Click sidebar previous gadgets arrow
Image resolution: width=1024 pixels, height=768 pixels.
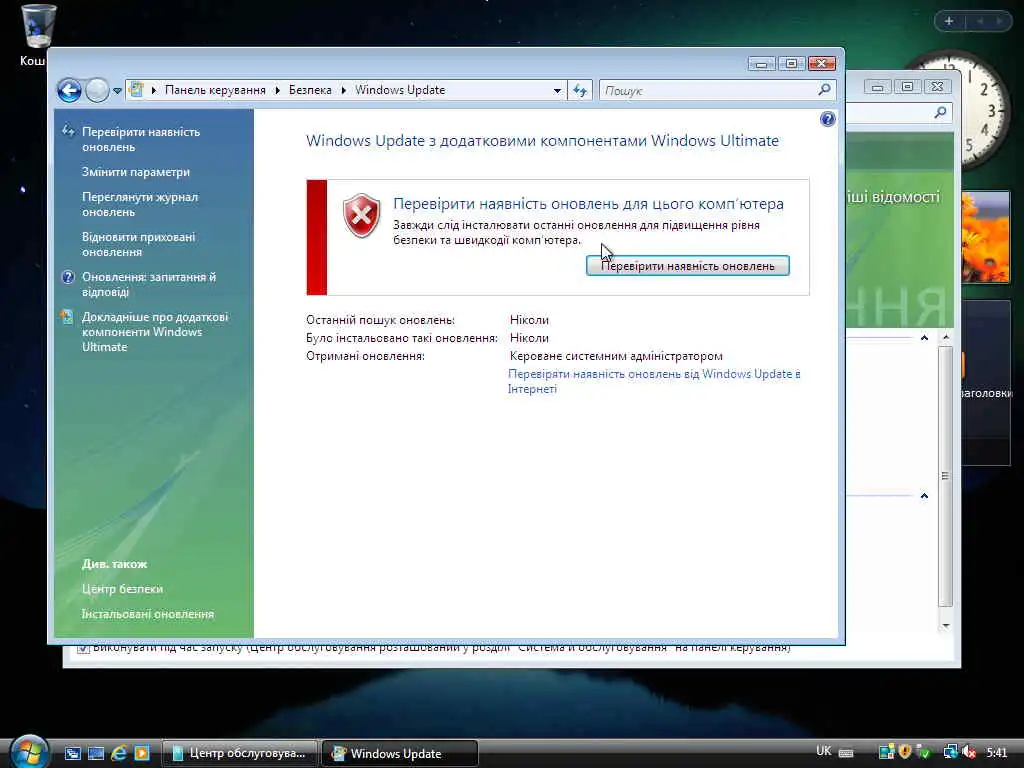point(980,22)
